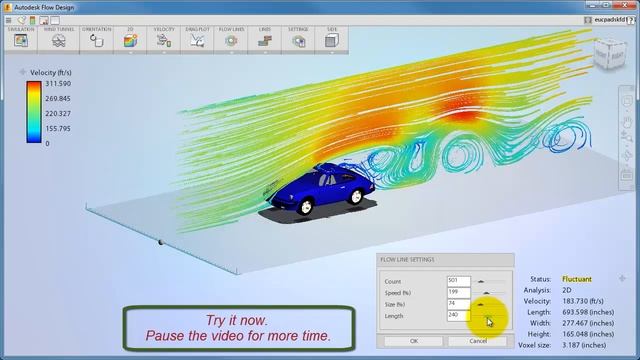This screenshot has width=640, height=360.
Task: Click the Length input field in dialog
Action: tap(459, 315)
